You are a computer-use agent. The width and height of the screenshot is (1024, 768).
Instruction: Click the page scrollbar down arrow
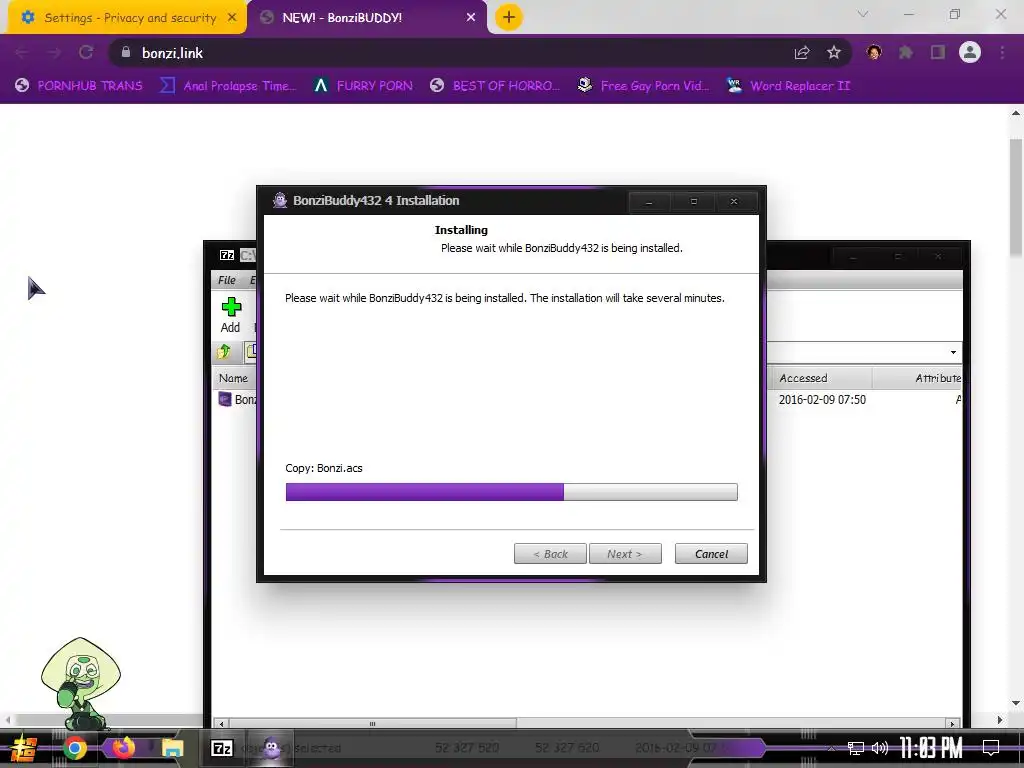coord(1016,703)
